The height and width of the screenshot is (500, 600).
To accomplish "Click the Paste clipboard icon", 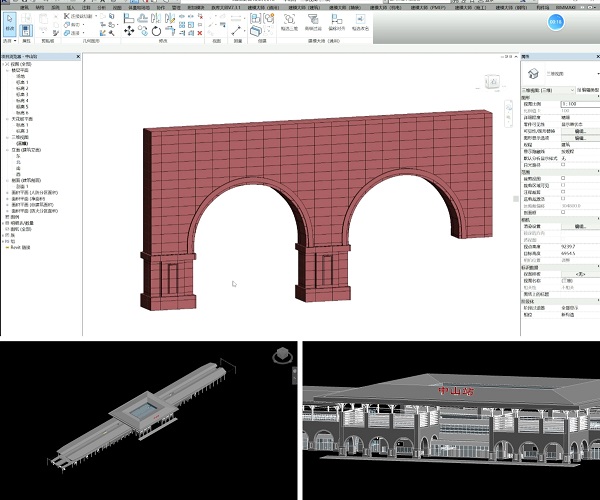I will [43, 19].
